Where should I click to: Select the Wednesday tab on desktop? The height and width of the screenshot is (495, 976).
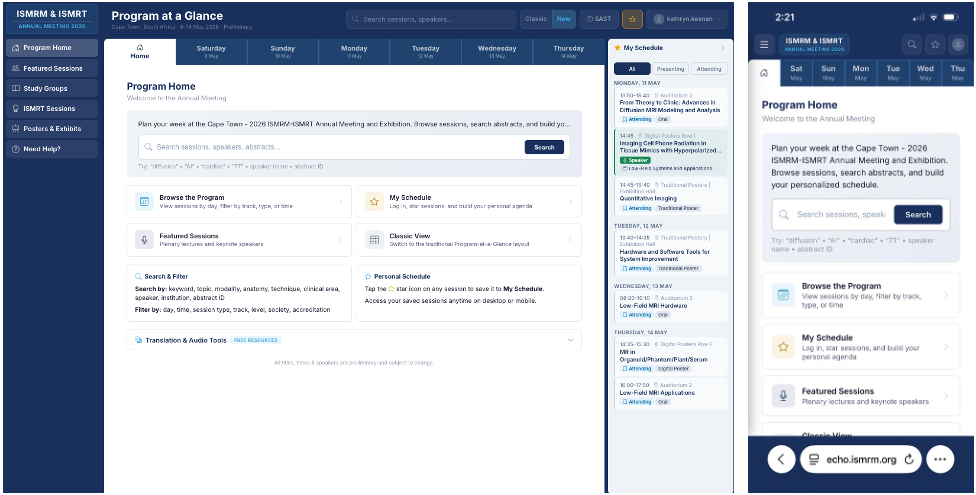497,51
